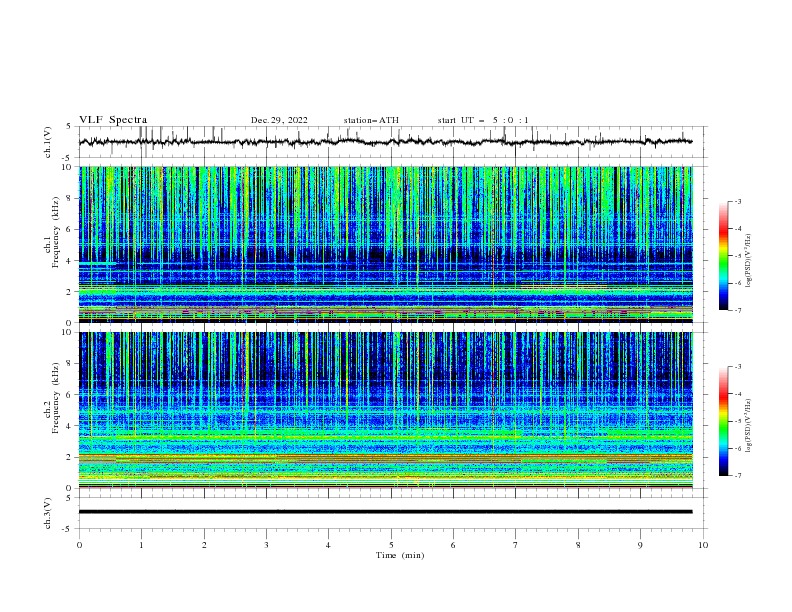
Task: Select the date text "Dec. 29, 2022"
Action: click(279, 120)
